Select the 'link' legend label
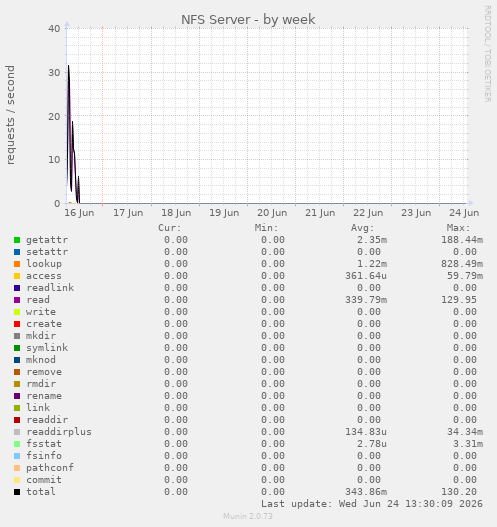497x527 pixels. point(38,408)
